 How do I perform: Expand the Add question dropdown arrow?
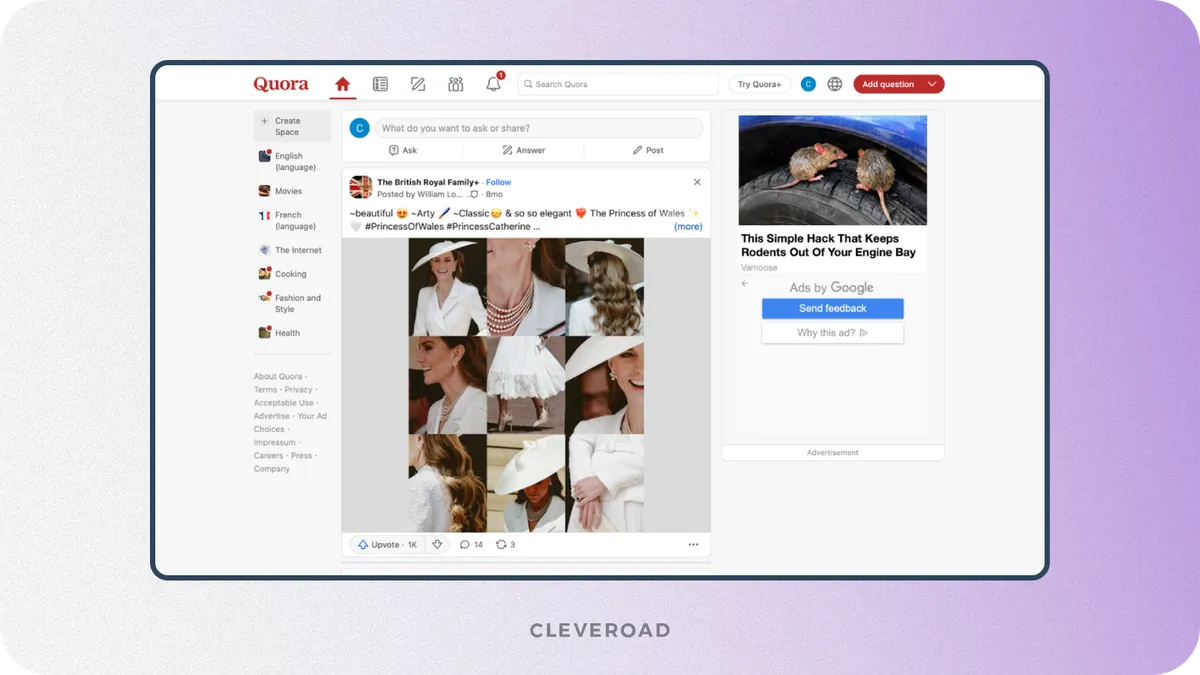click(932, 84)
